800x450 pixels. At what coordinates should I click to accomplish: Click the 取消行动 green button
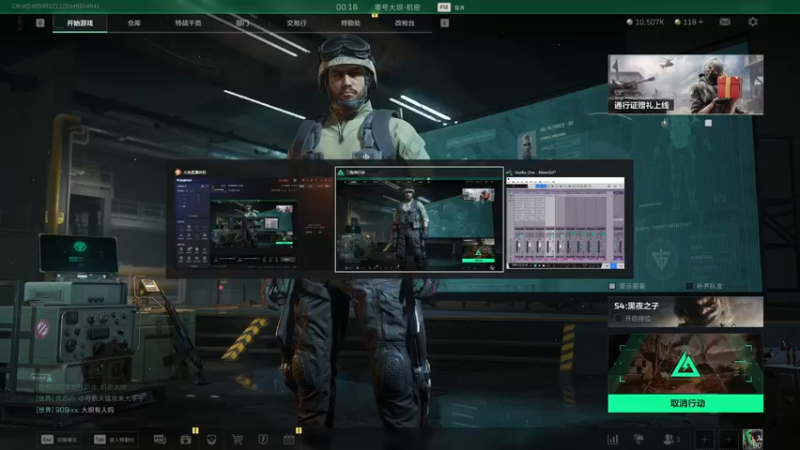(685, 403)
